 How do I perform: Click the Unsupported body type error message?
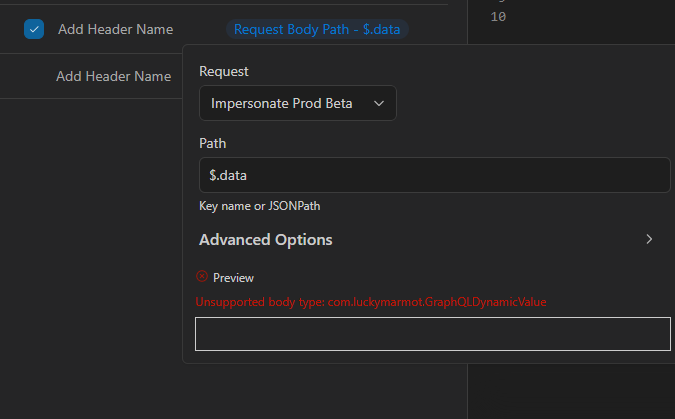371,302
